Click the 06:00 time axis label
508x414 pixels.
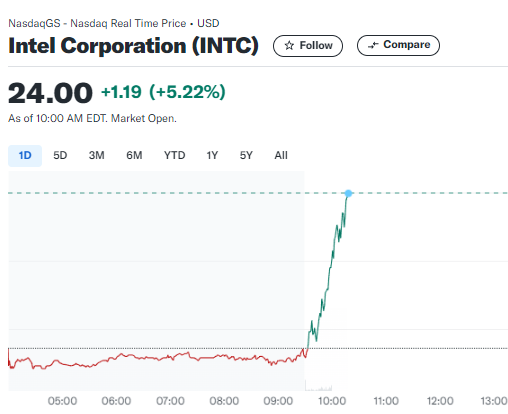click(116, 401)
